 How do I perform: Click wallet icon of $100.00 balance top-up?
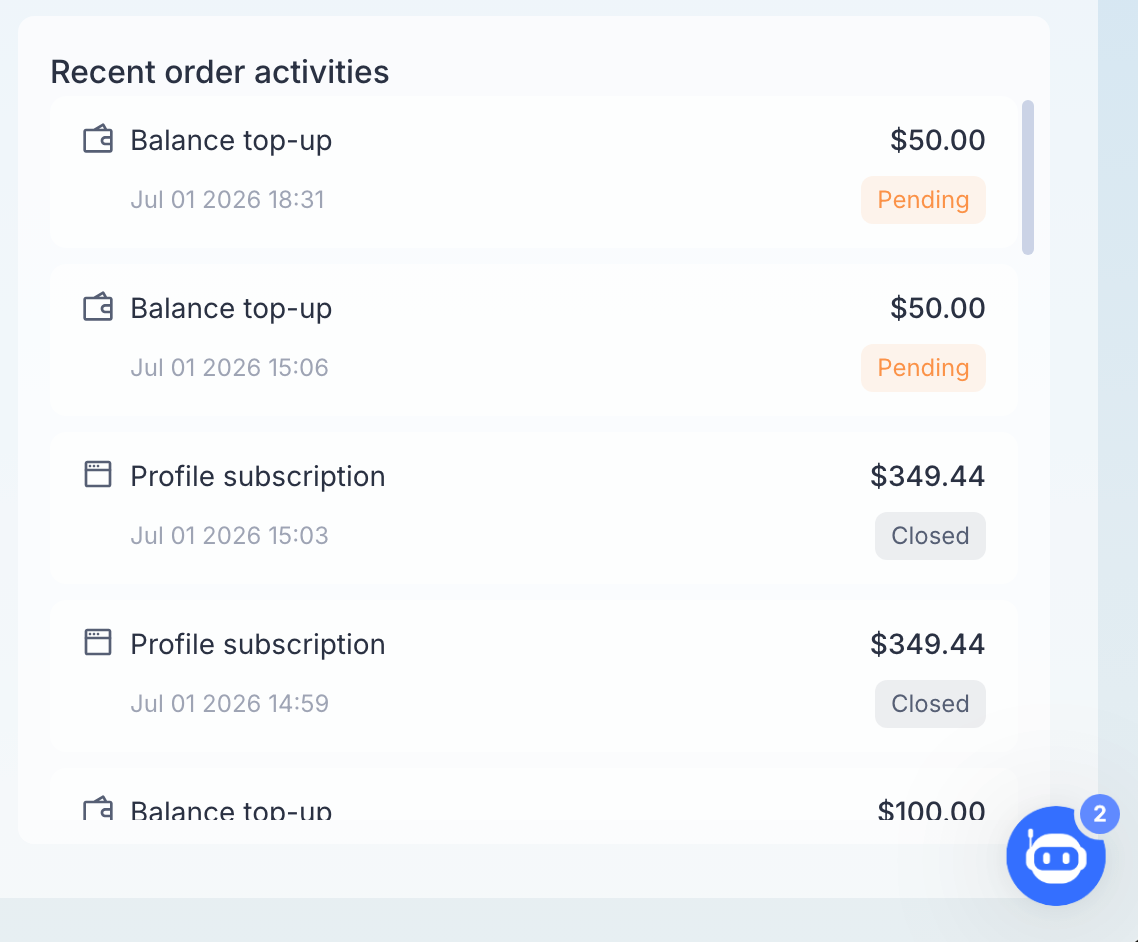[x=98, y=808]
